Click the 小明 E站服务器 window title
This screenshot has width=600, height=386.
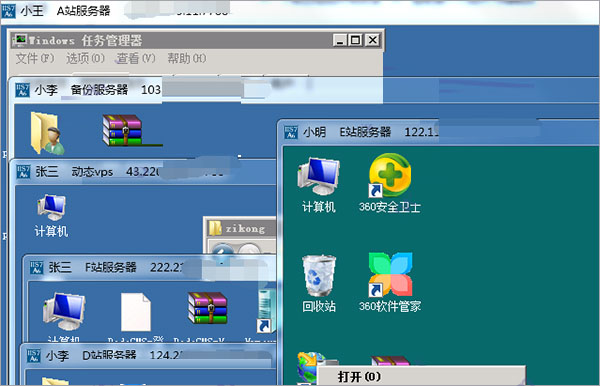[347, 132]
